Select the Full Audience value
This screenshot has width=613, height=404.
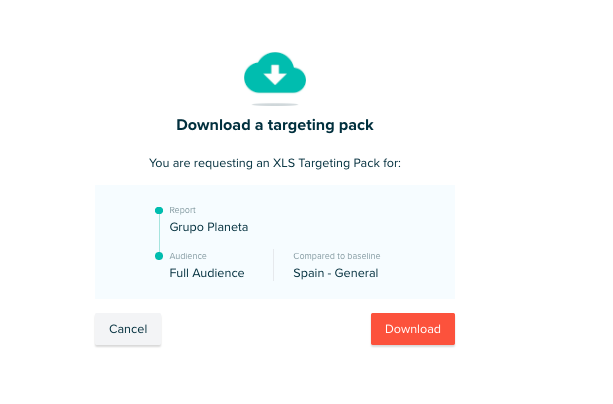[x=207, y=273]
